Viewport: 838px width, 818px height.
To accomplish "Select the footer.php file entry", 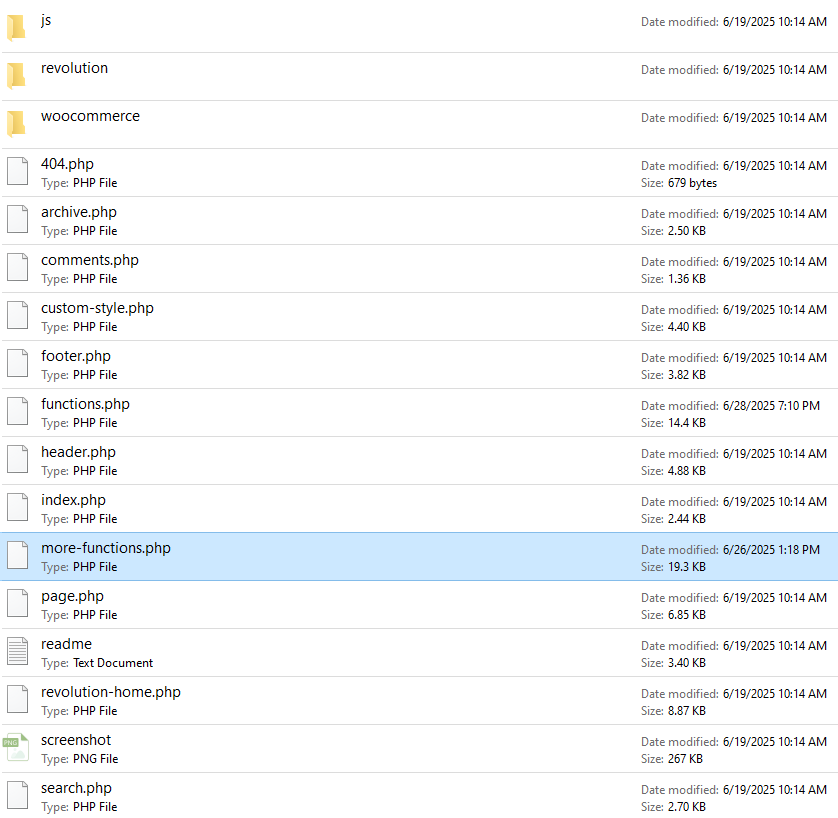I will (x=76, y=356).
